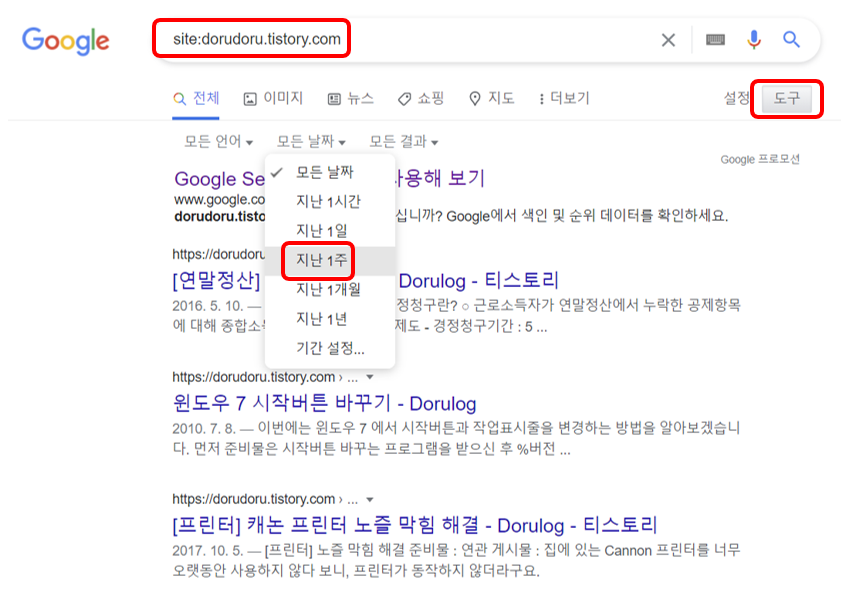
Task: Clear the search query with the X icon
Action: pyautogui.click(x=668, y=40)
